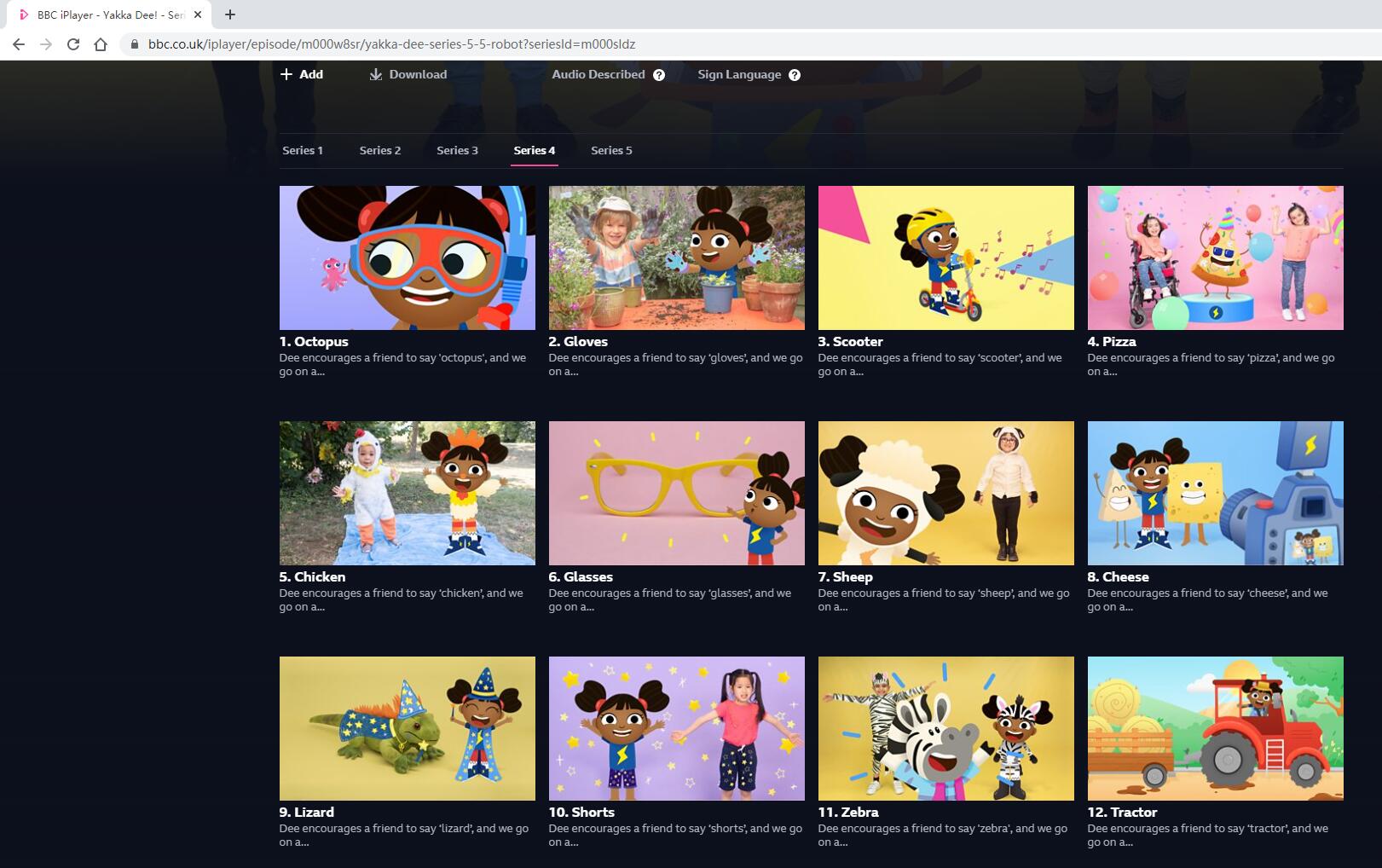The width and height of the screenshot is (1382, 868).
Task: Choose the Audio Described version
Action: (x=598, y=74)
